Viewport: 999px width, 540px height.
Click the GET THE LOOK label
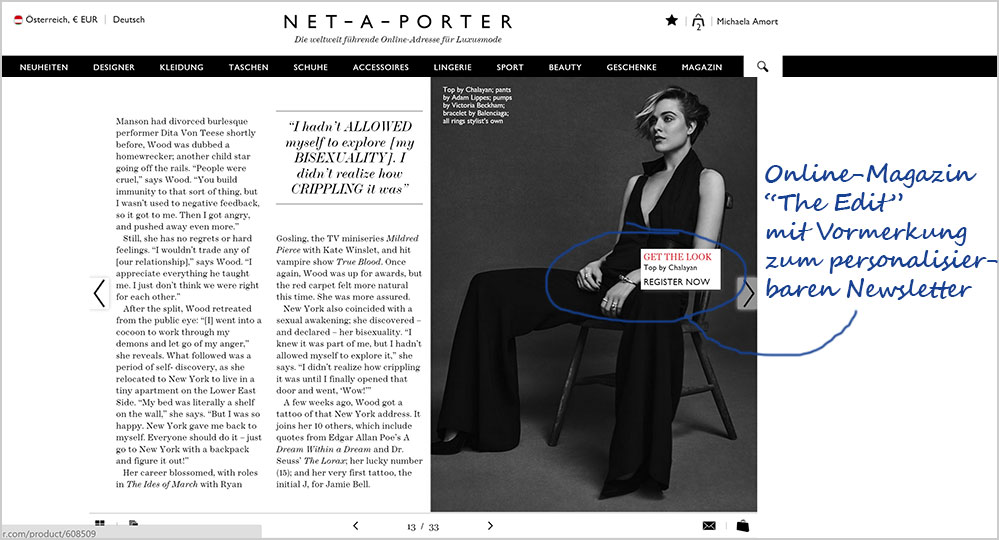tap(677, 257)
